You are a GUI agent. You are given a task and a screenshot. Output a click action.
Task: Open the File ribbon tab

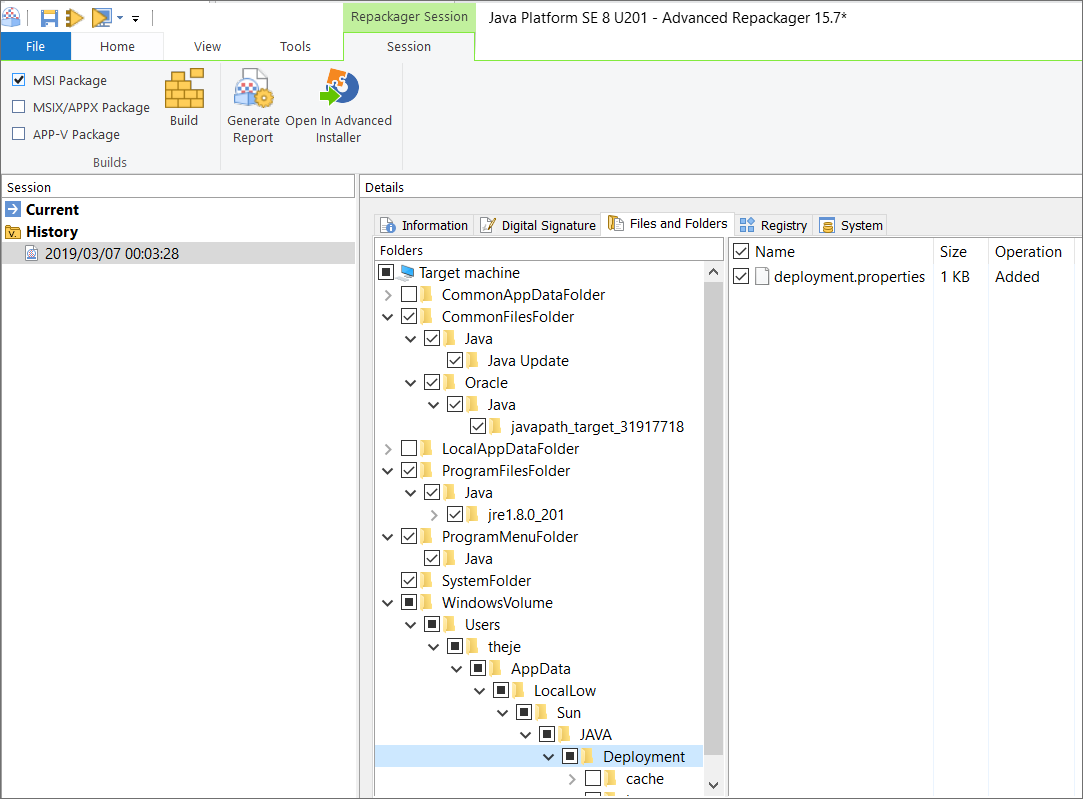(x=35, y=46)
